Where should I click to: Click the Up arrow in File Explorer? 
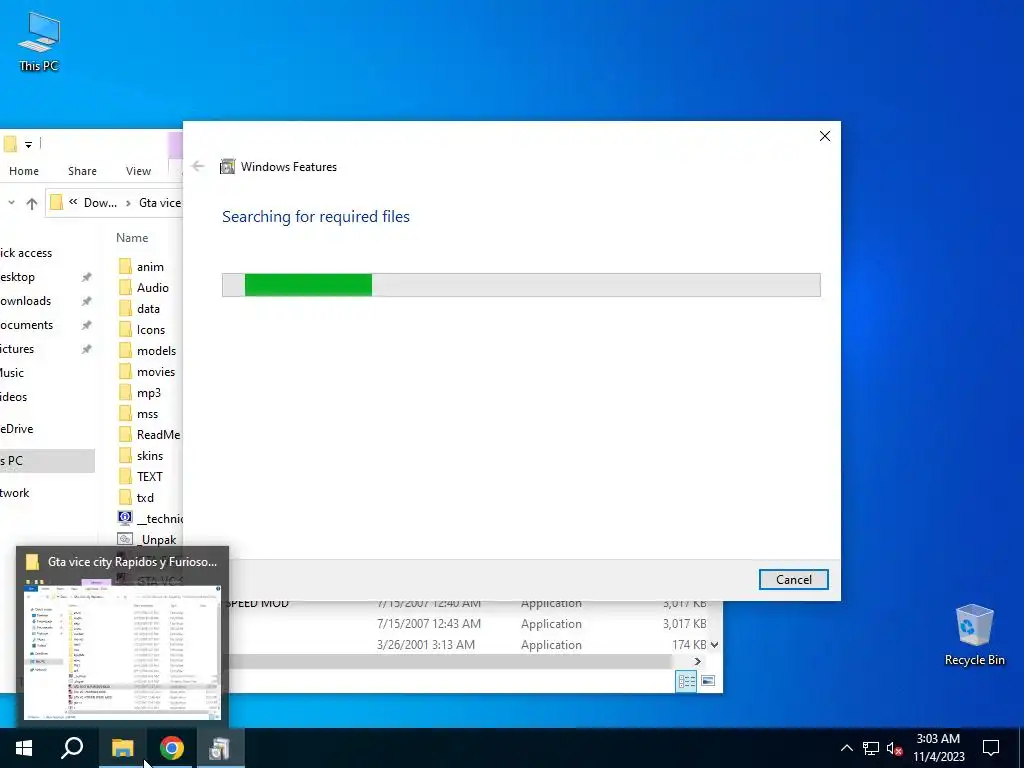[31, 203]
